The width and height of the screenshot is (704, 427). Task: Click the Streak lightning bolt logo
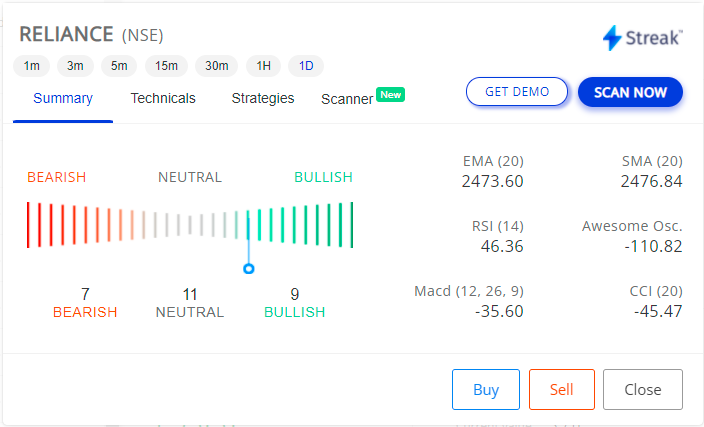(612, 38)
